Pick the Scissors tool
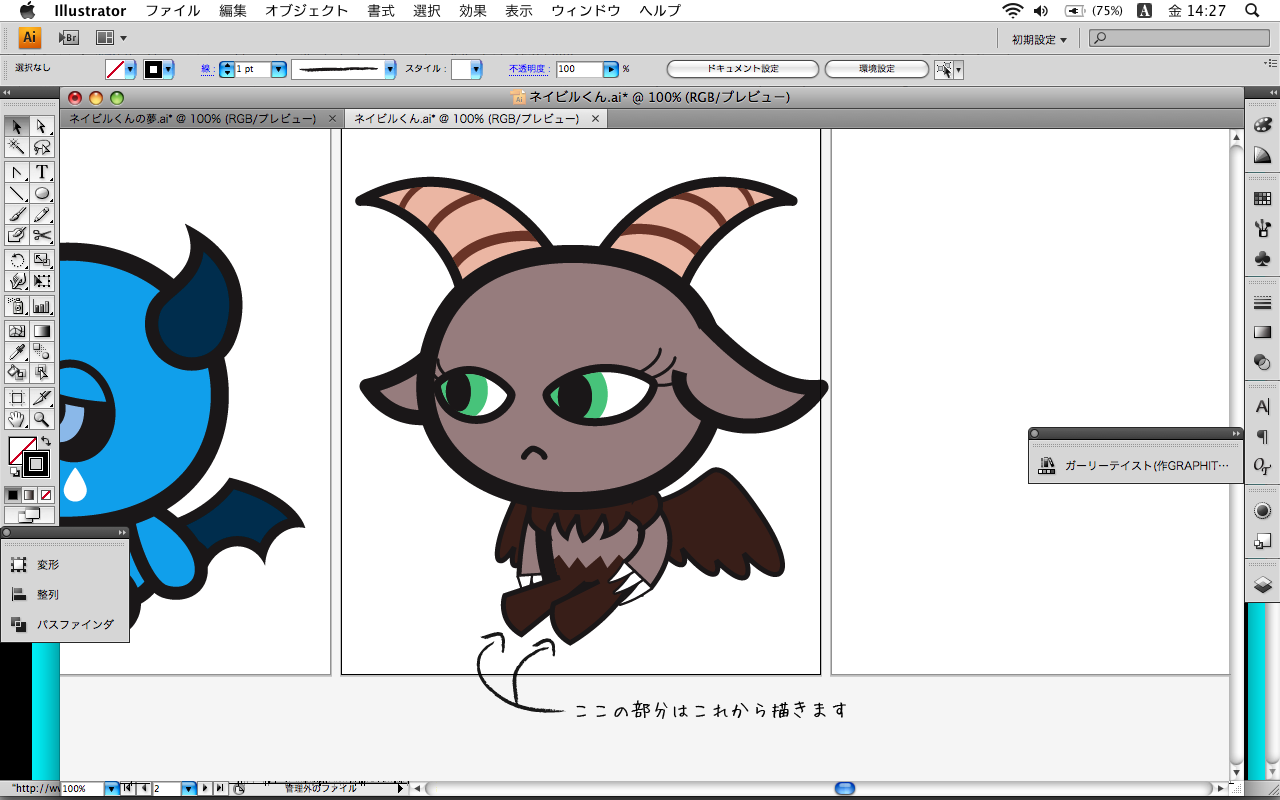Image resolution: width=1280 pixels, height=800 pixels. point(42,236)
